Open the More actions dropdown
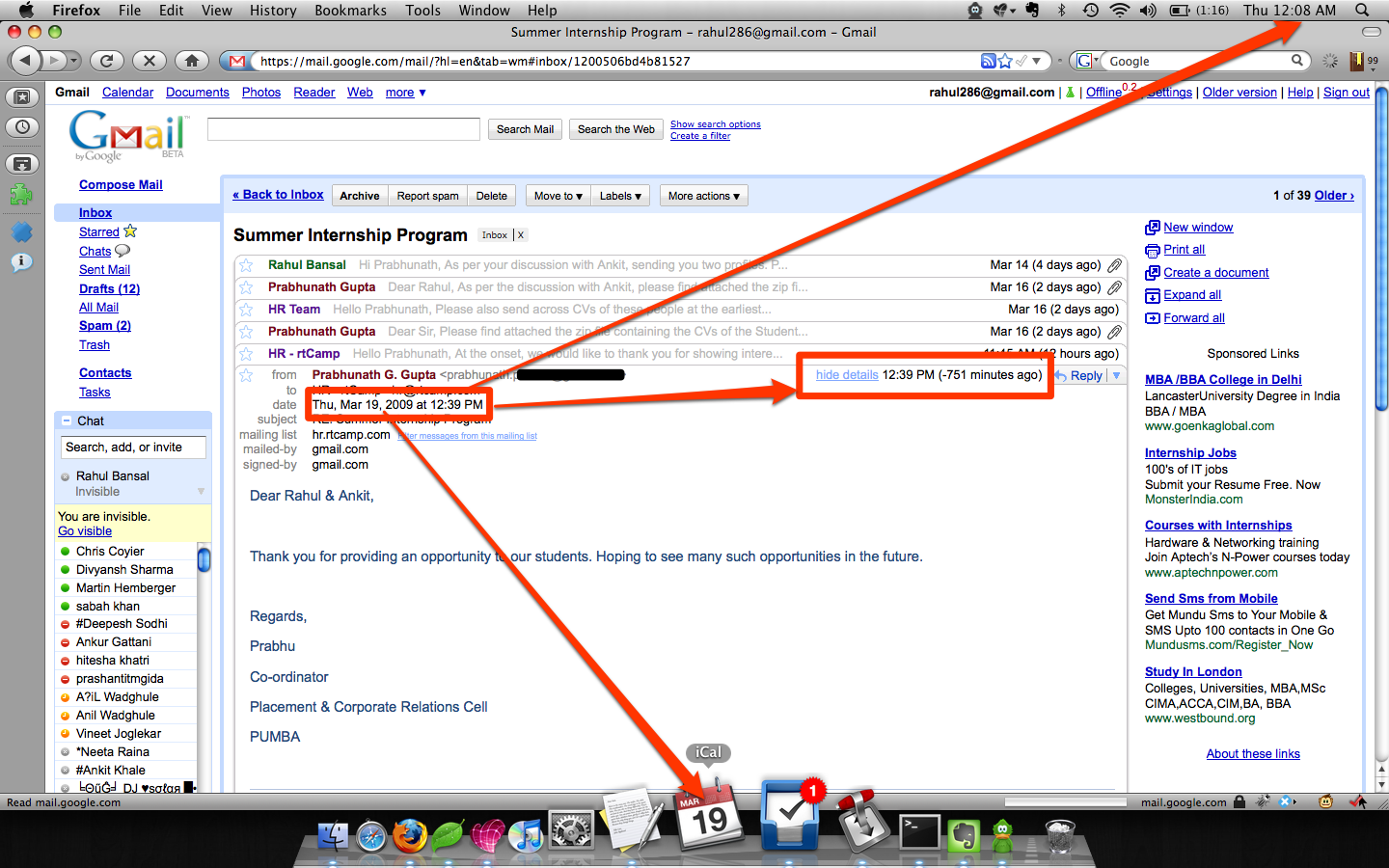The image size is (1389, 868). 703,196
